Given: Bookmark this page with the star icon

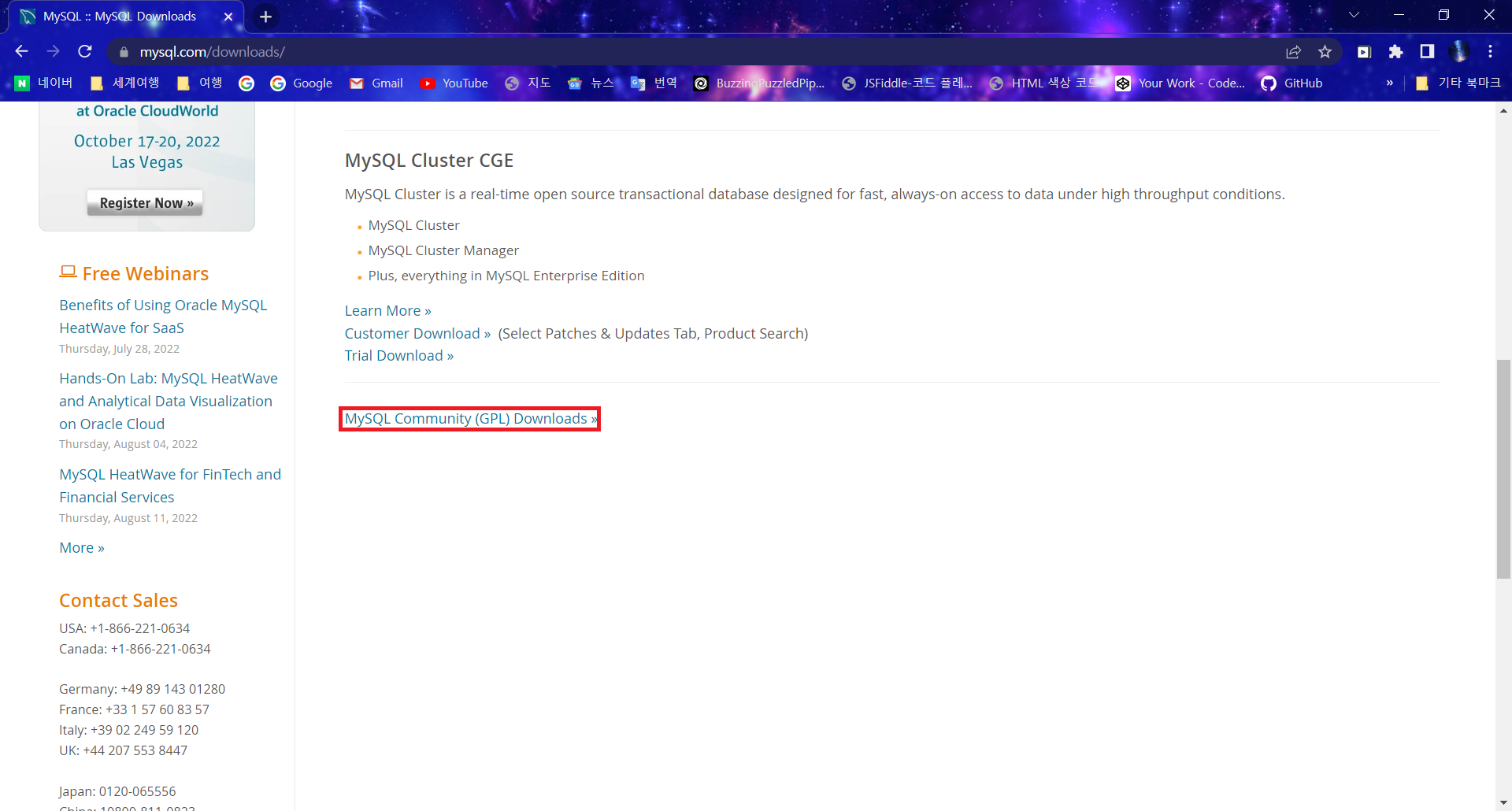Looking at the screenshot, I should point(1325,52).
